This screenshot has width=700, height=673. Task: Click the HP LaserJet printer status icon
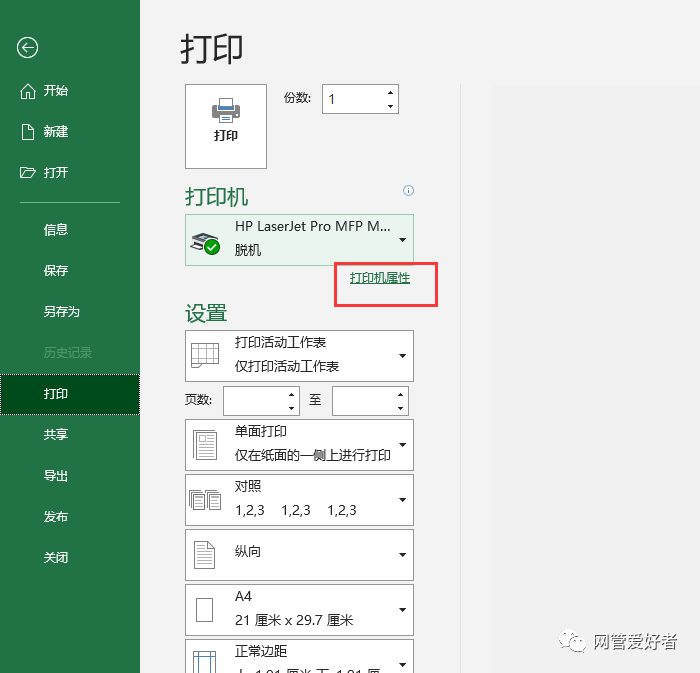click(205, 244)
